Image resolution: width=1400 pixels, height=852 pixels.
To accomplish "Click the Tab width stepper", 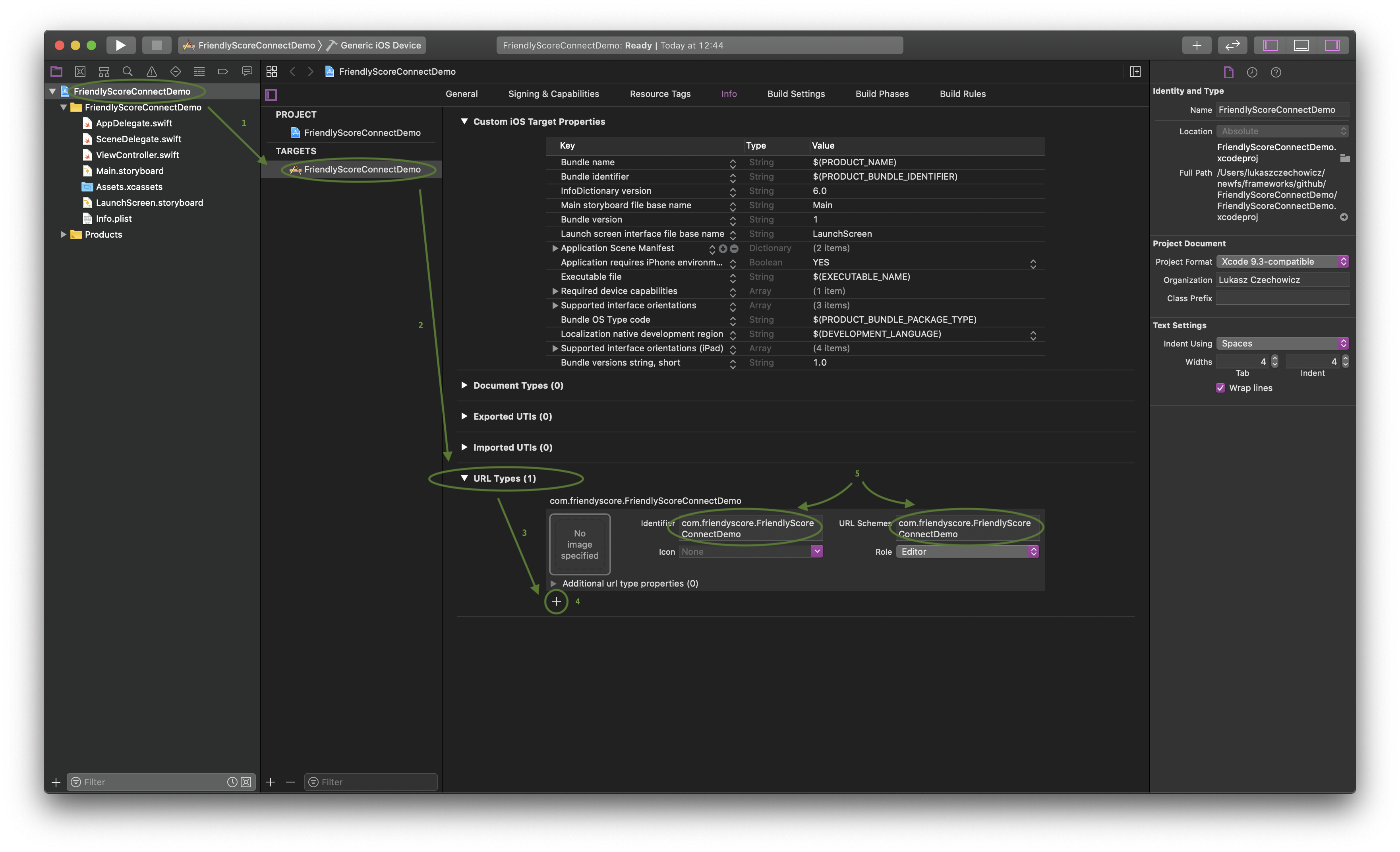I will [1274, 362].
